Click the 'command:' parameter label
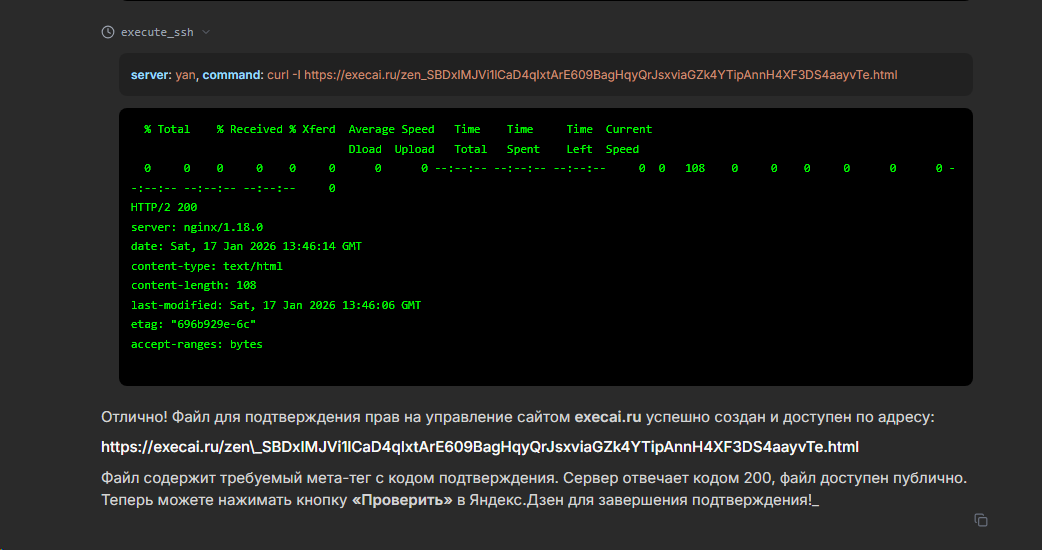Image resolution: width=1042 pixels, height=550 pixels. 233,75
